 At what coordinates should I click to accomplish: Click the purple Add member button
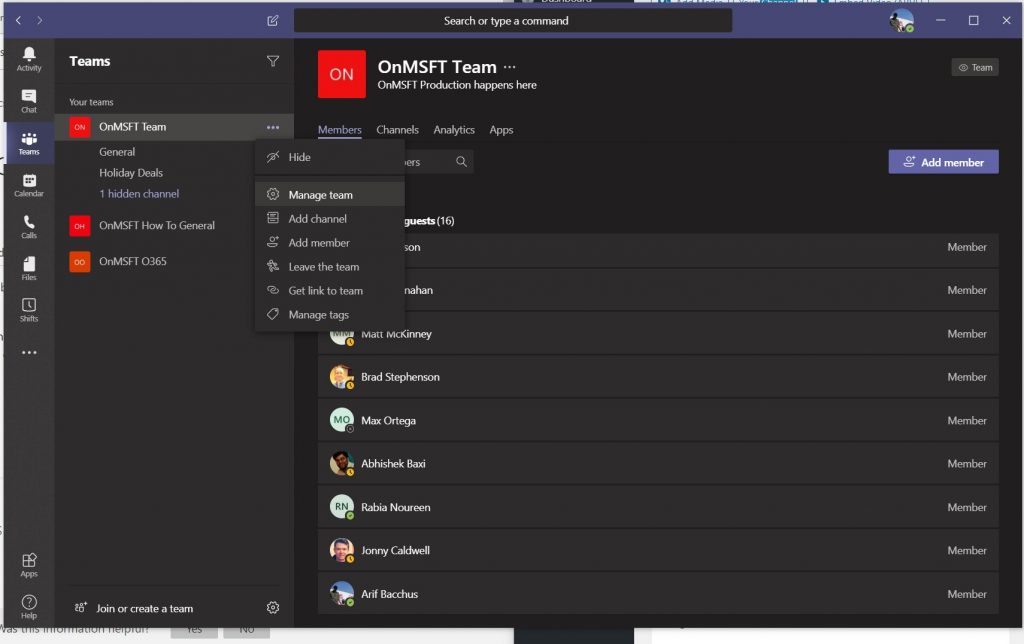943,162
